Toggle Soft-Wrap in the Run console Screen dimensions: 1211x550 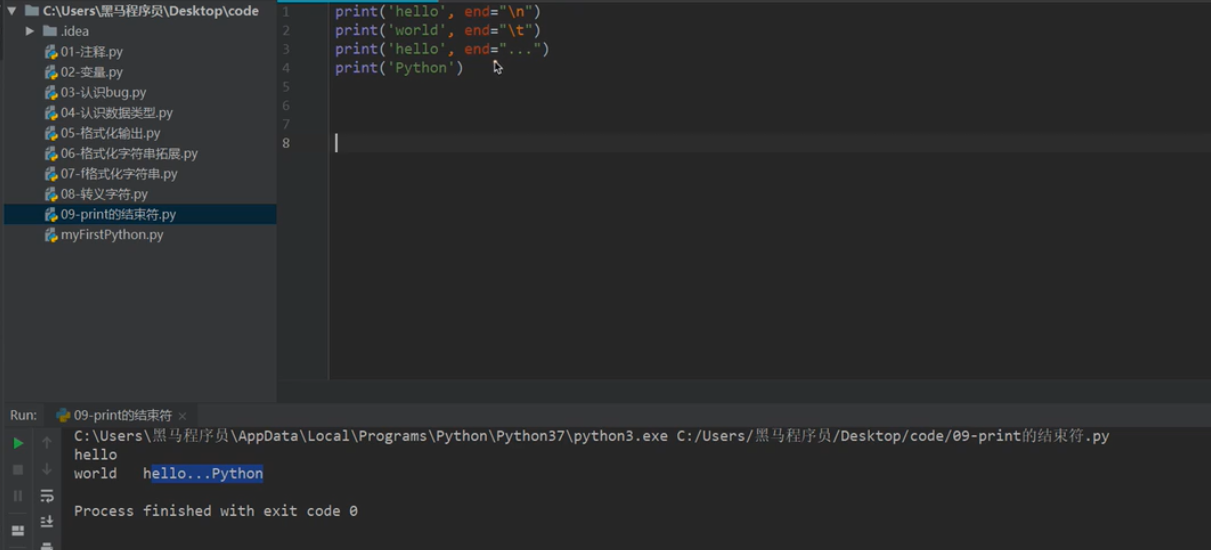[46, 496]
